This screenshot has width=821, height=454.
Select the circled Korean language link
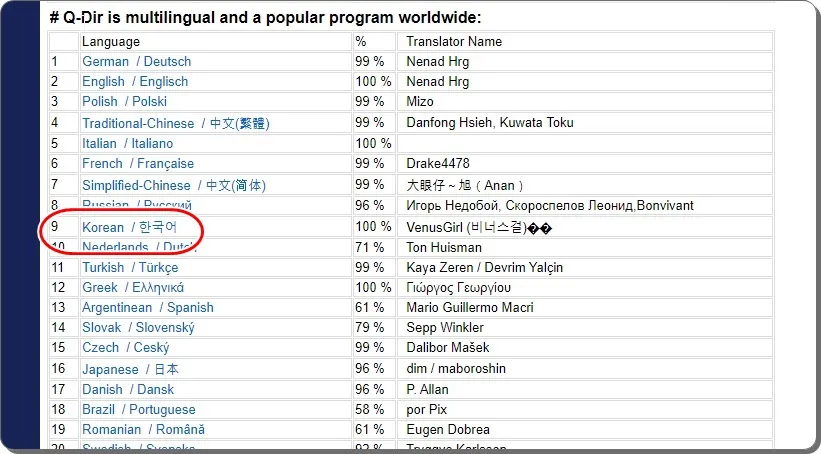pyautogui.click(x=129, y=227)
